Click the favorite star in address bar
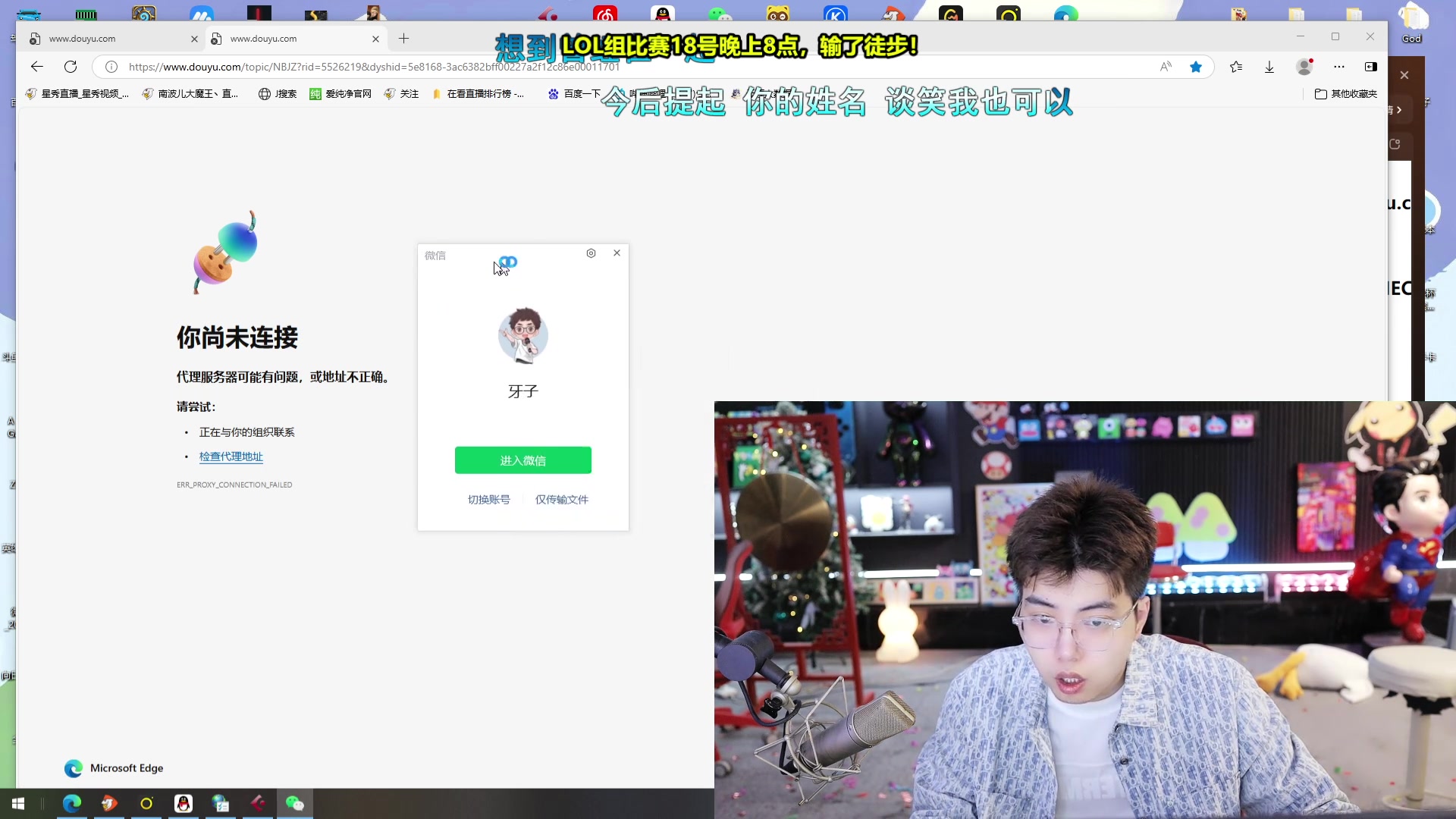1456x819 pixels. point(1196,67)
